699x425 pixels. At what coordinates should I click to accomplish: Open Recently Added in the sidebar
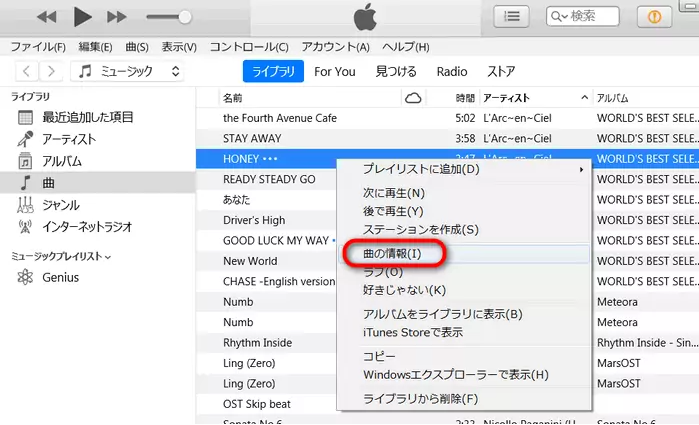point(87,117)
